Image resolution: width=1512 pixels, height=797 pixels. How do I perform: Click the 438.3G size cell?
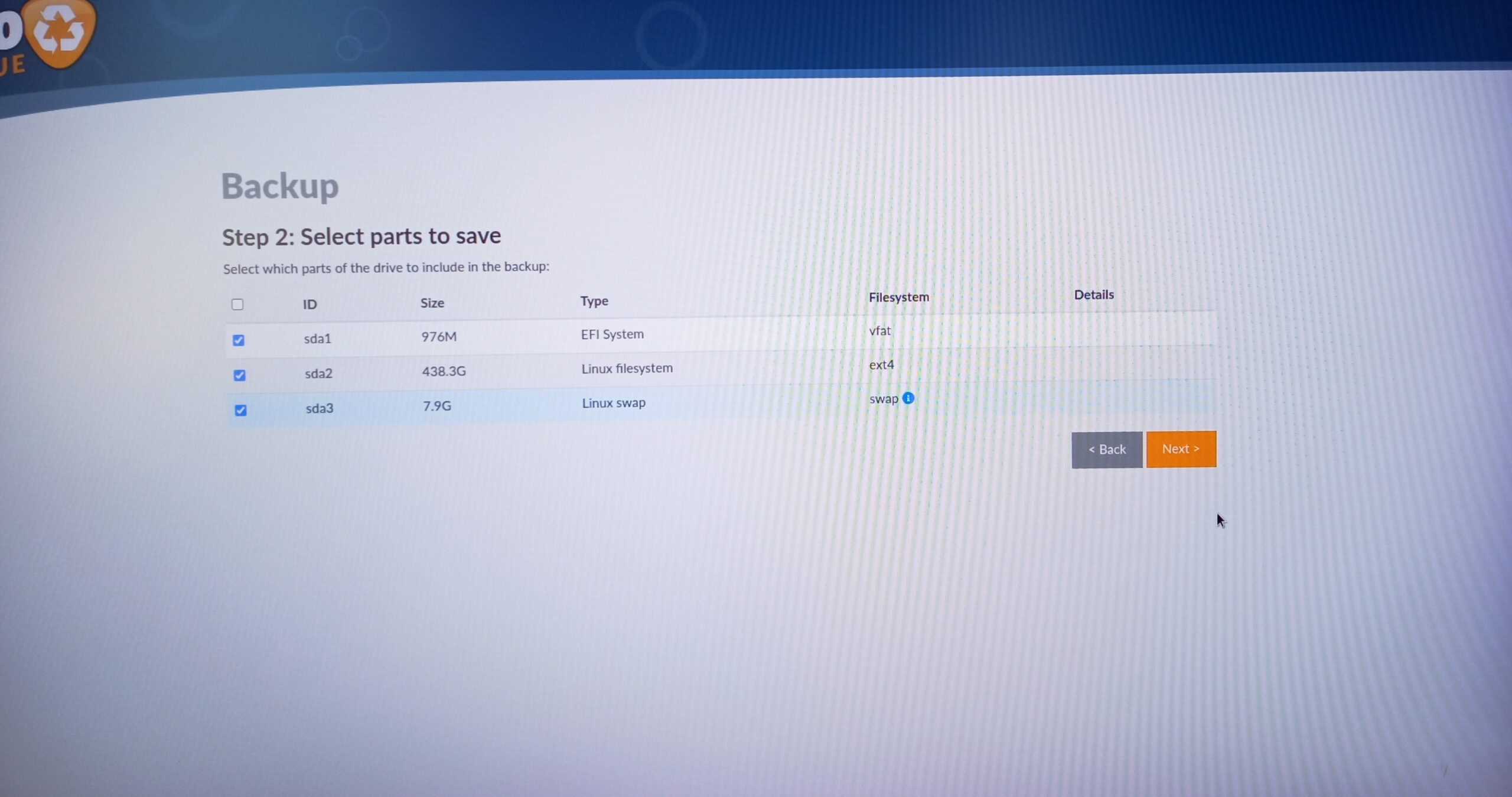(x=444, y=371)
